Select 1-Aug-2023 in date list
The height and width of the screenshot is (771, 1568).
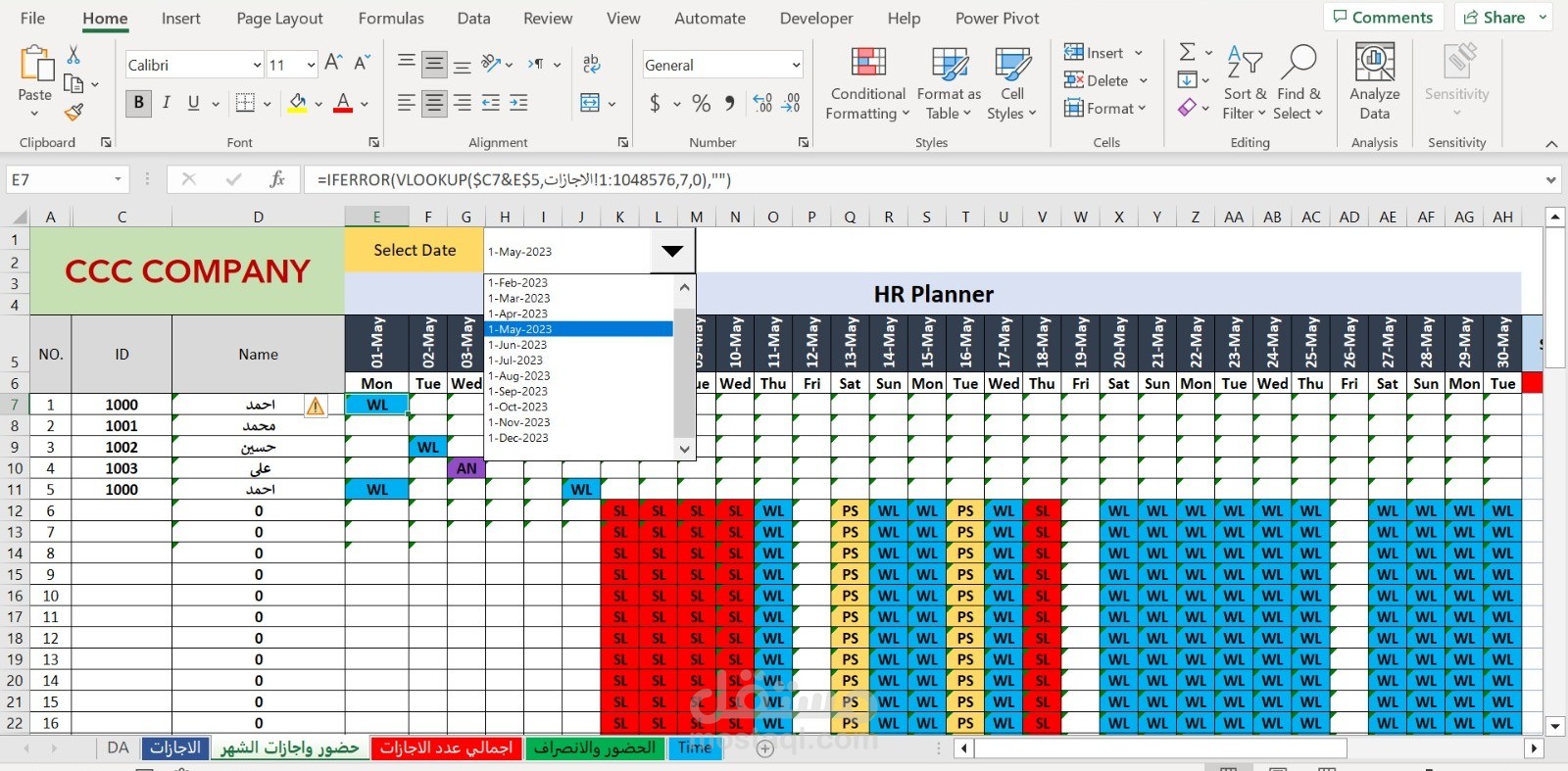tap(518, 375)
